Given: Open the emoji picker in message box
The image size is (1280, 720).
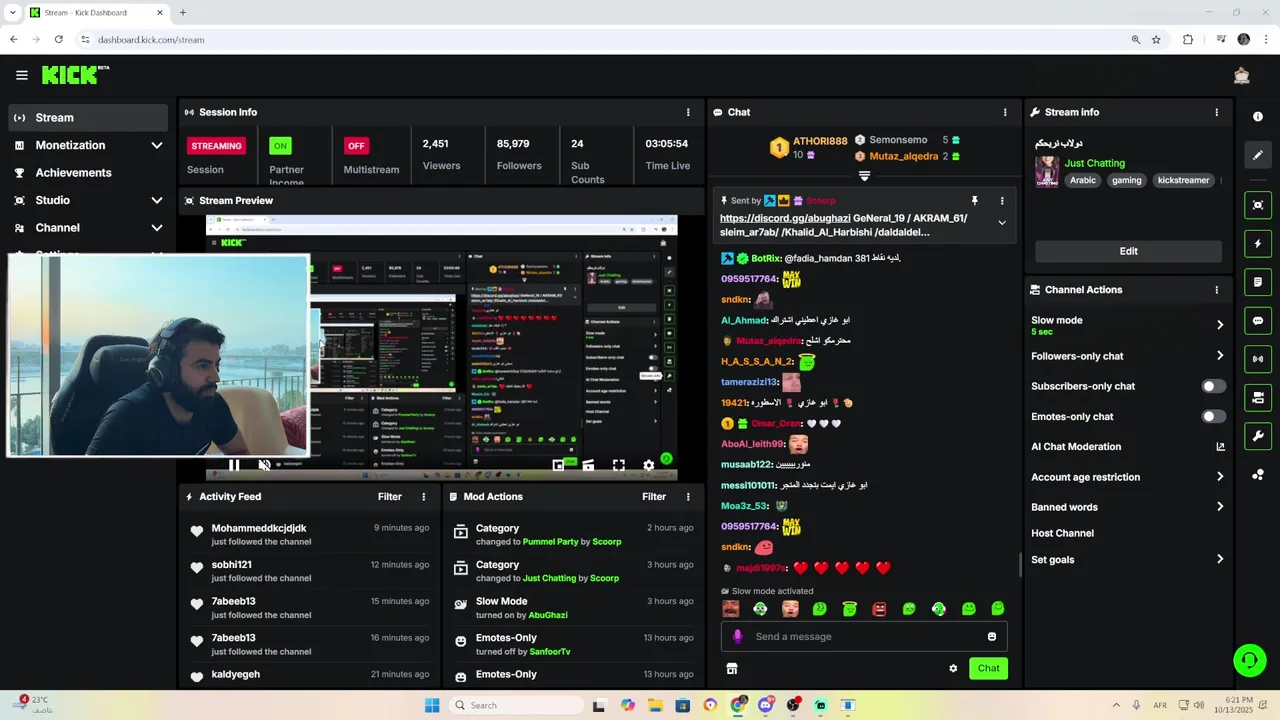Looking at the screenshot, I should point(992,636).
